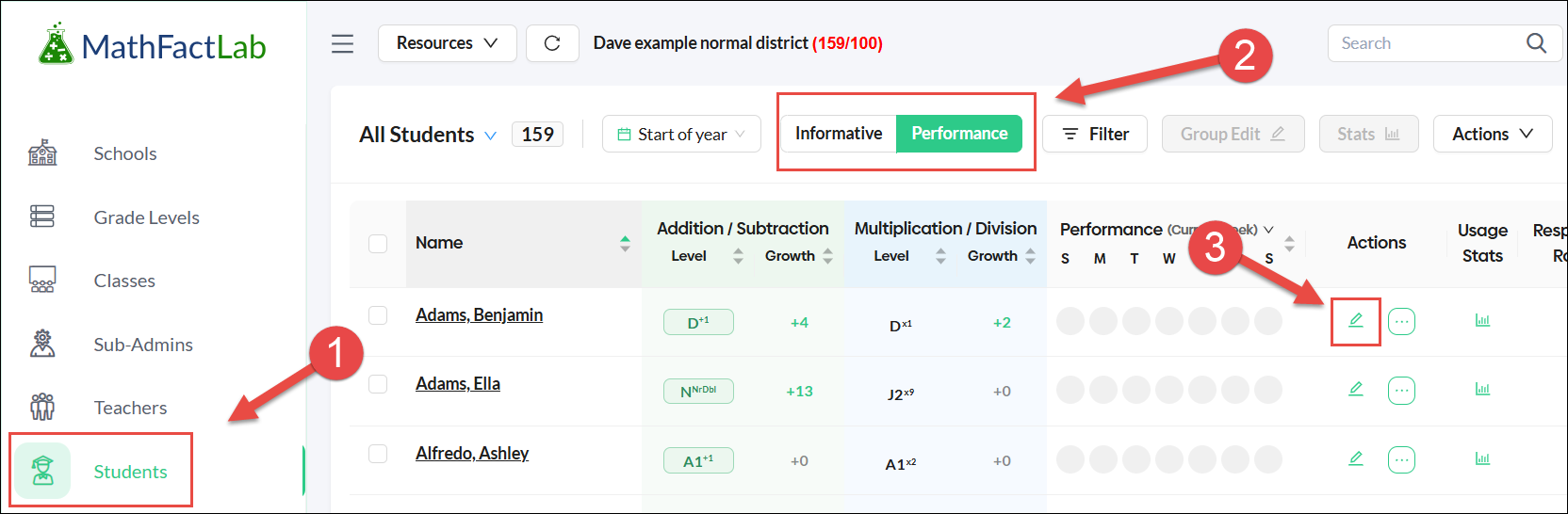Sort by Name column arrows
Screen dimensions: 1568x514
625,244
